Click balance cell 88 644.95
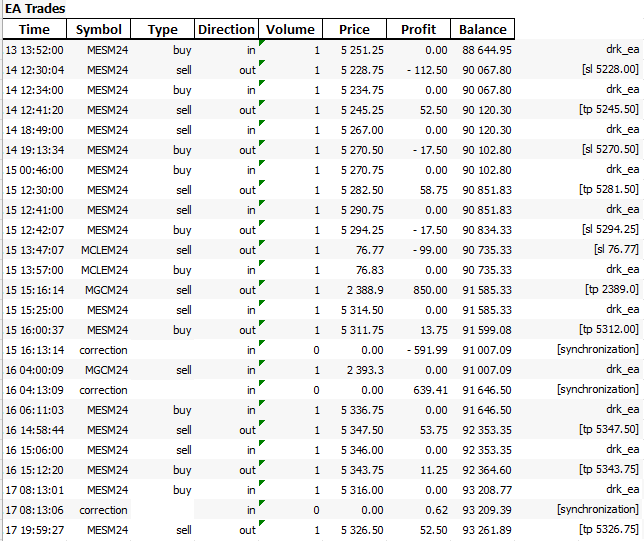This screenshot has width=644, height=541. (487, 50)
